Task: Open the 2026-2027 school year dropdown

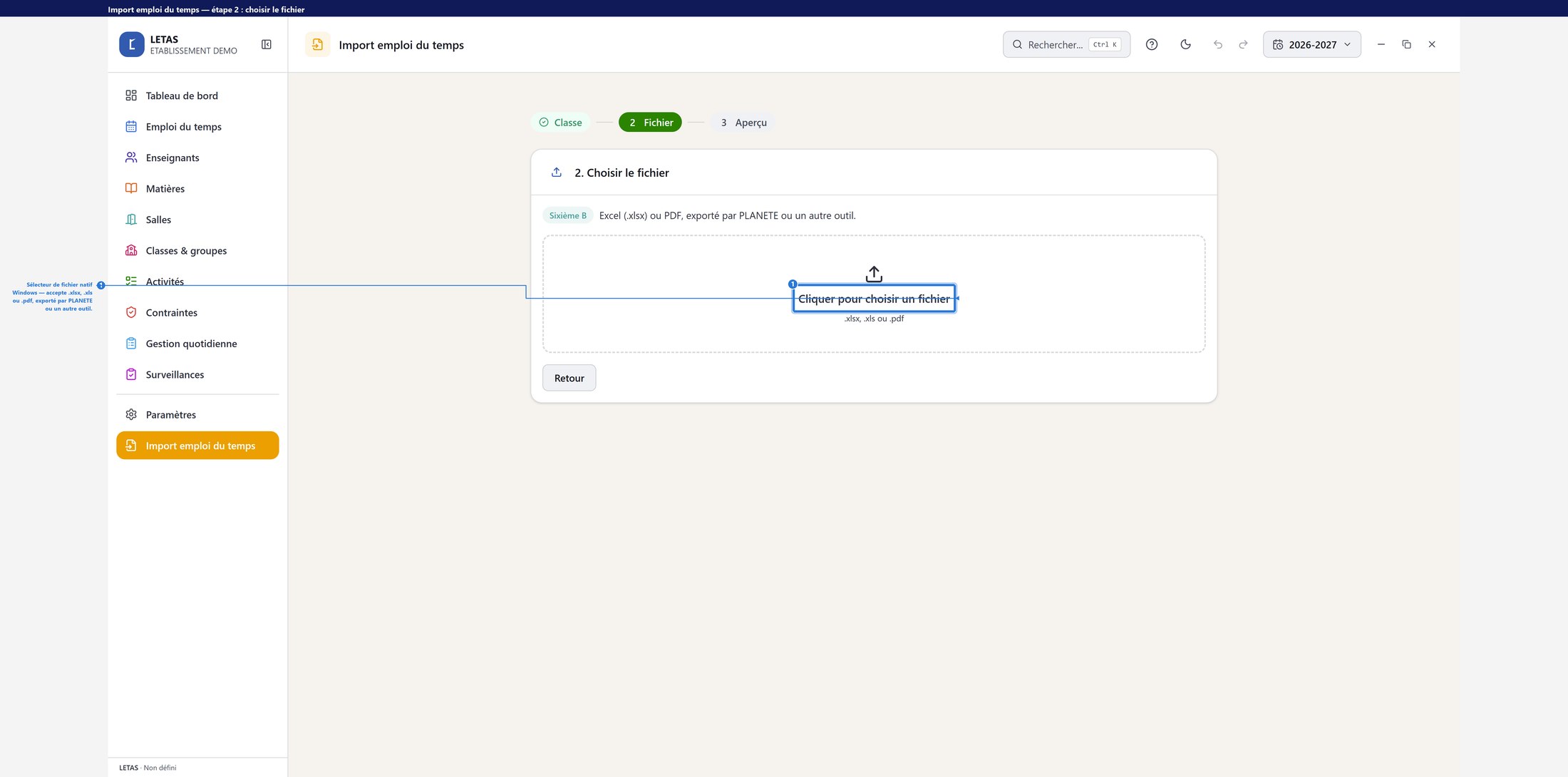Action: coord(1312,44)
